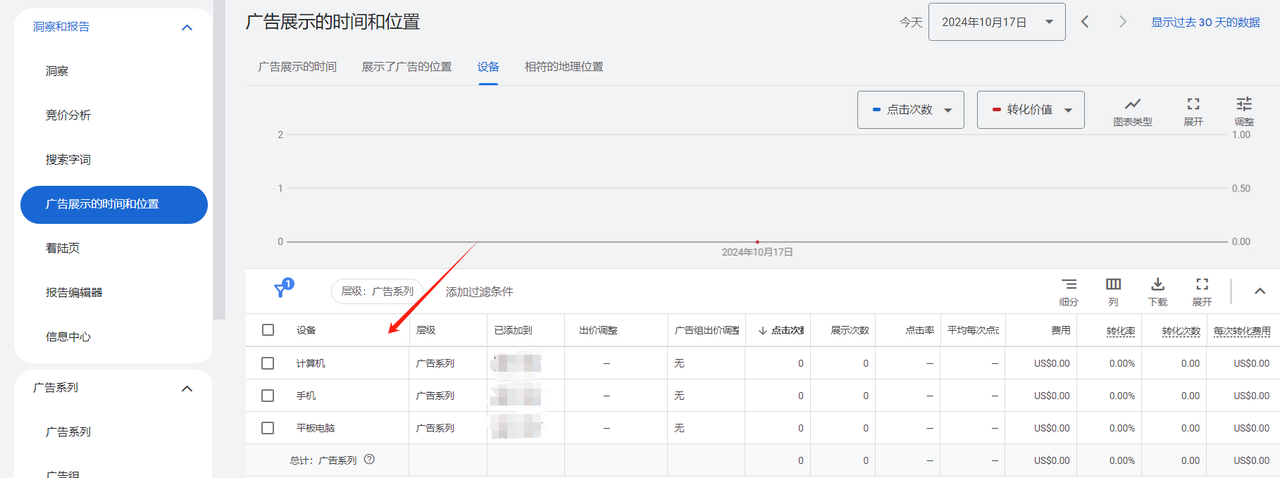
Task: Click the 层级：广告系列 filter chip
Action: (377, 291)
